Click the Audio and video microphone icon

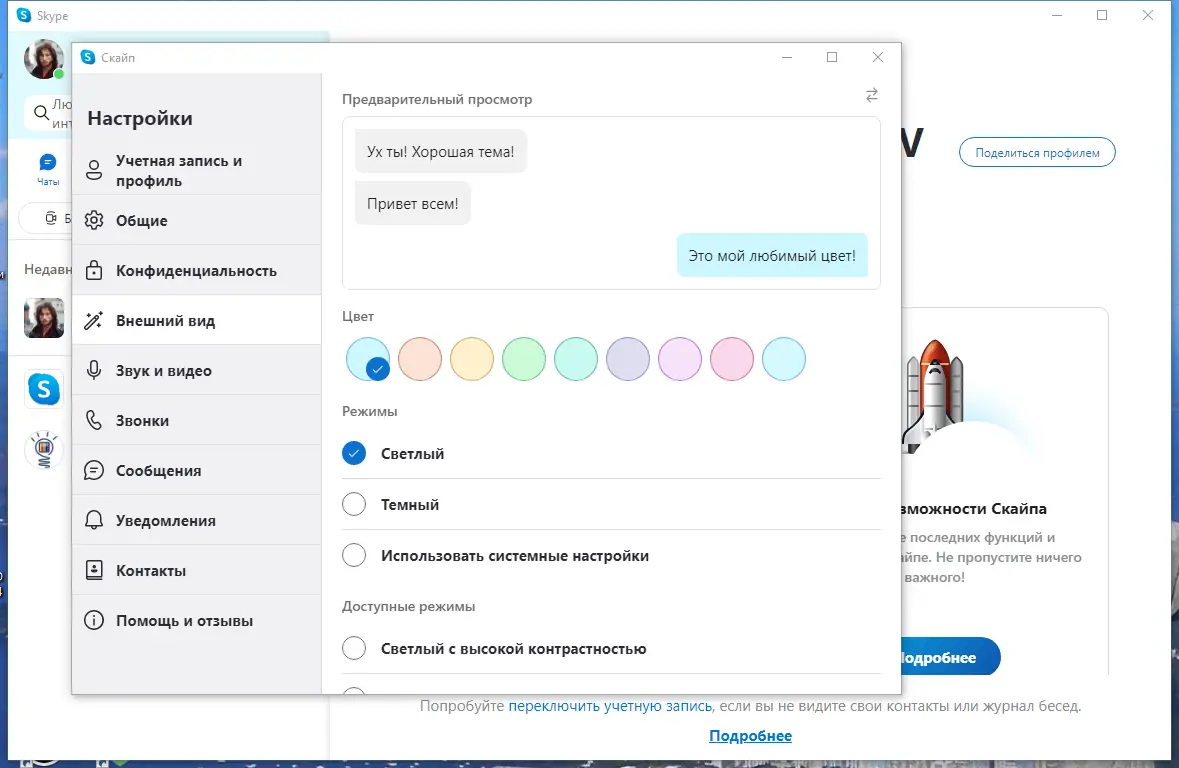[94, 370]
